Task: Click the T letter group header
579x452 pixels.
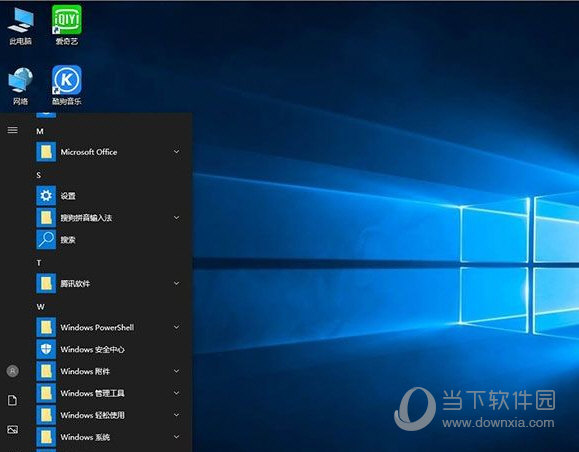Action: point(39,263)
